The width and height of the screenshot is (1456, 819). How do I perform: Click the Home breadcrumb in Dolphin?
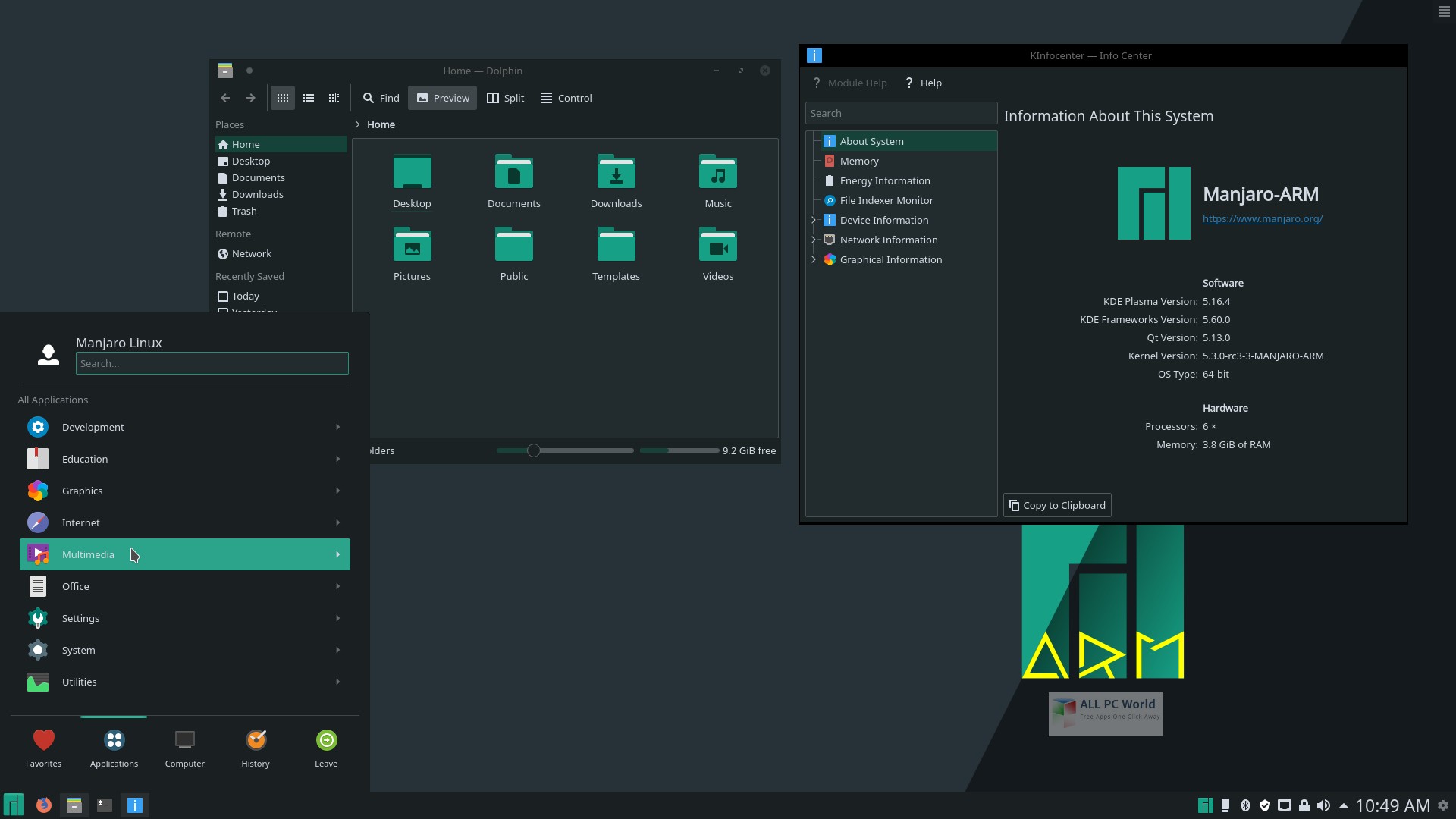coord(381,124)
